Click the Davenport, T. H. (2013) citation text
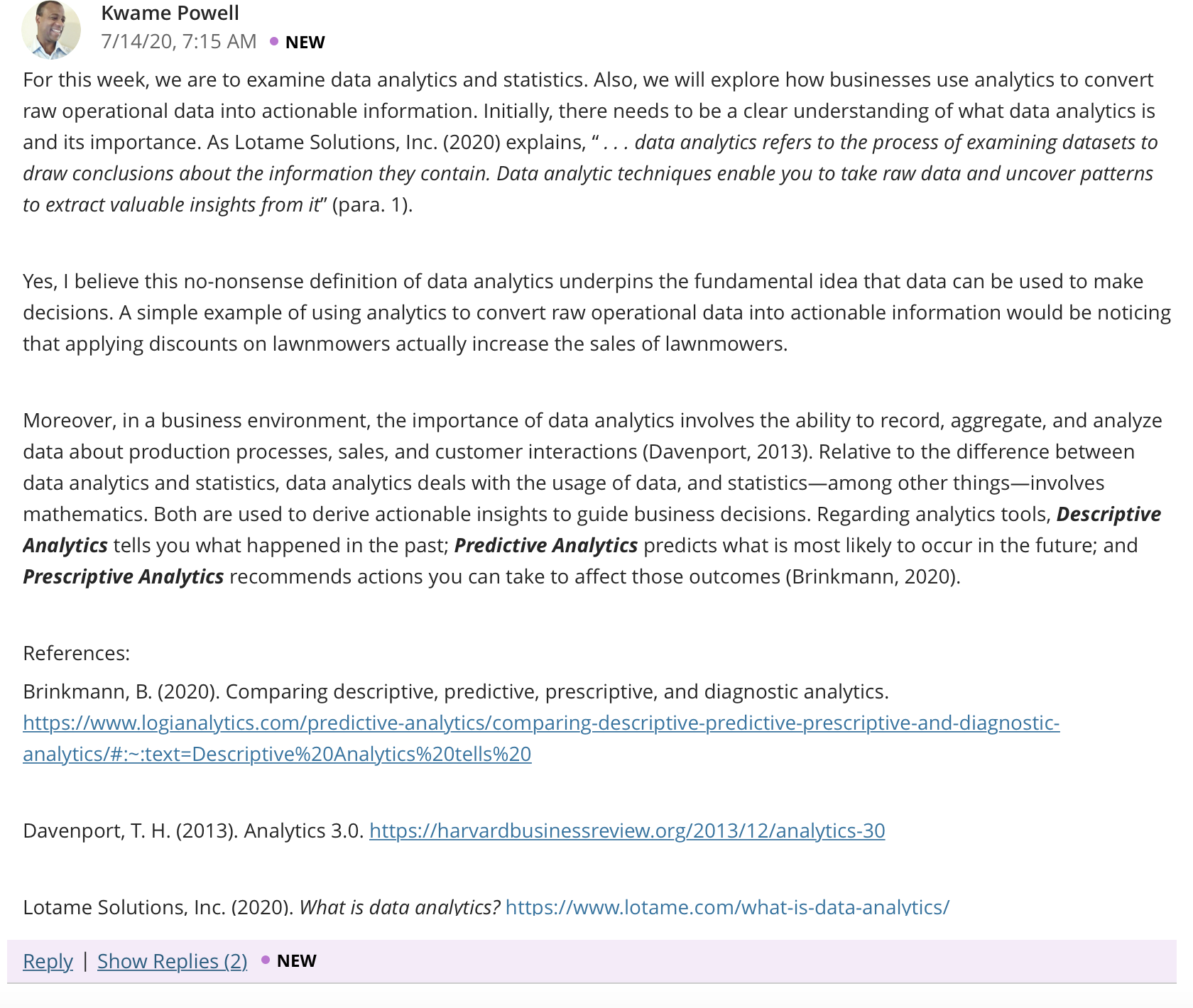 click(130, 831)
